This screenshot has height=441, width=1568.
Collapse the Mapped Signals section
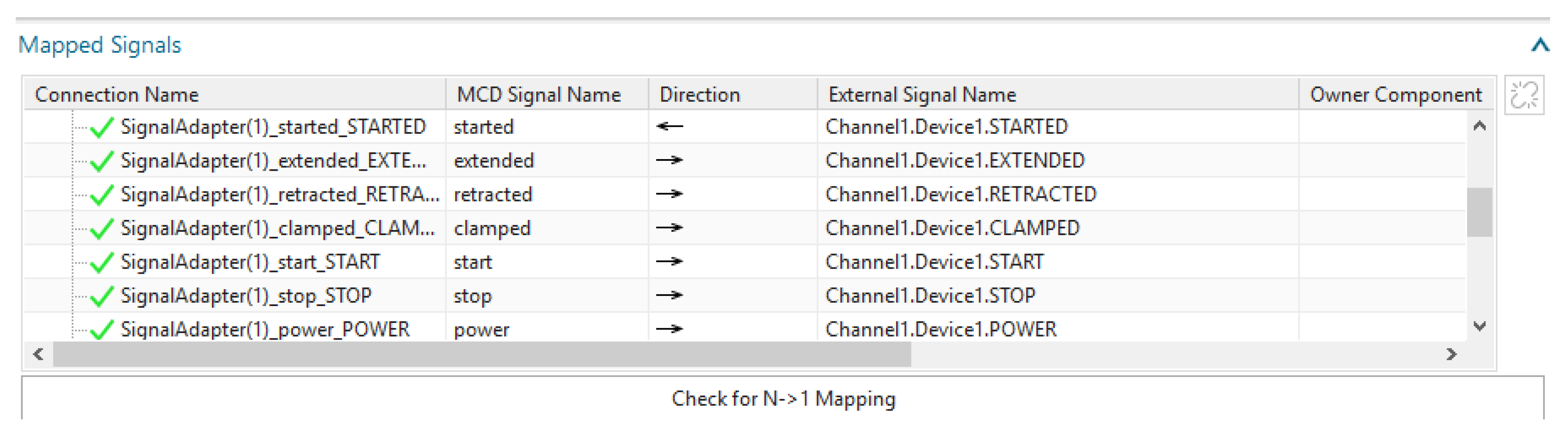click(x=1540, y=45)
